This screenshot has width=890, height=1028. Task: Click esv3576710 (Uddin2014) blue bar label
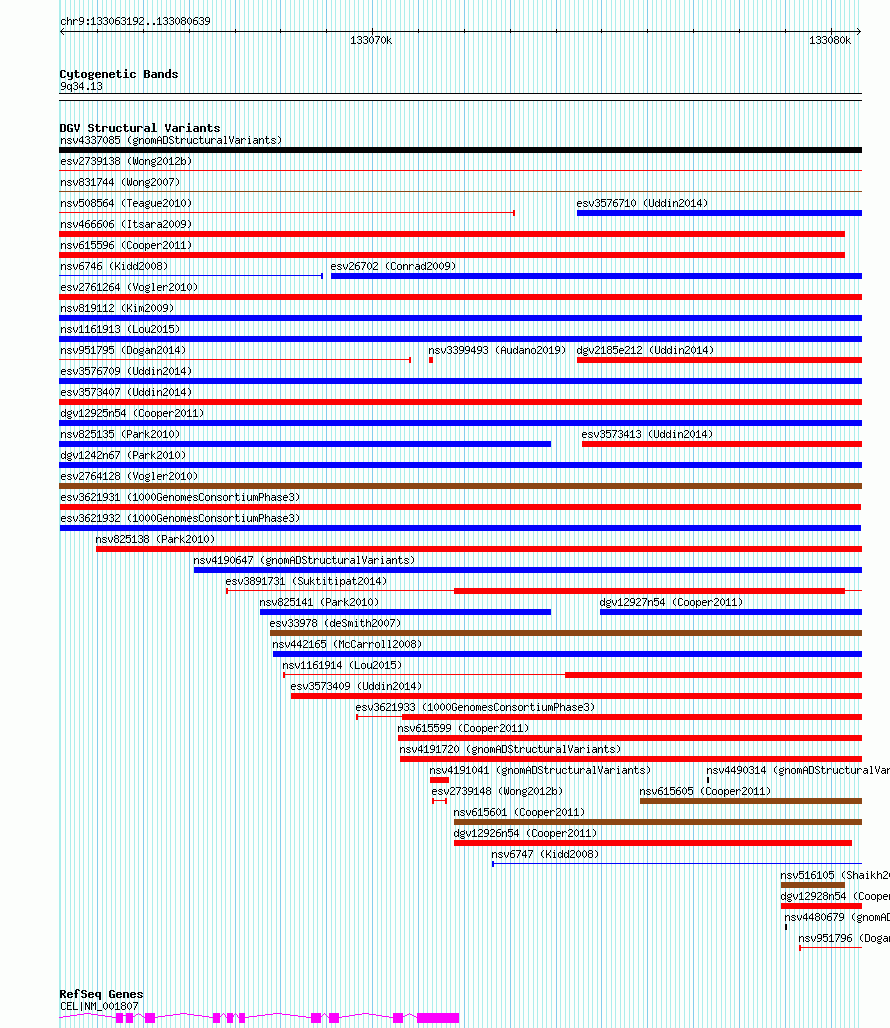point(642,203)
